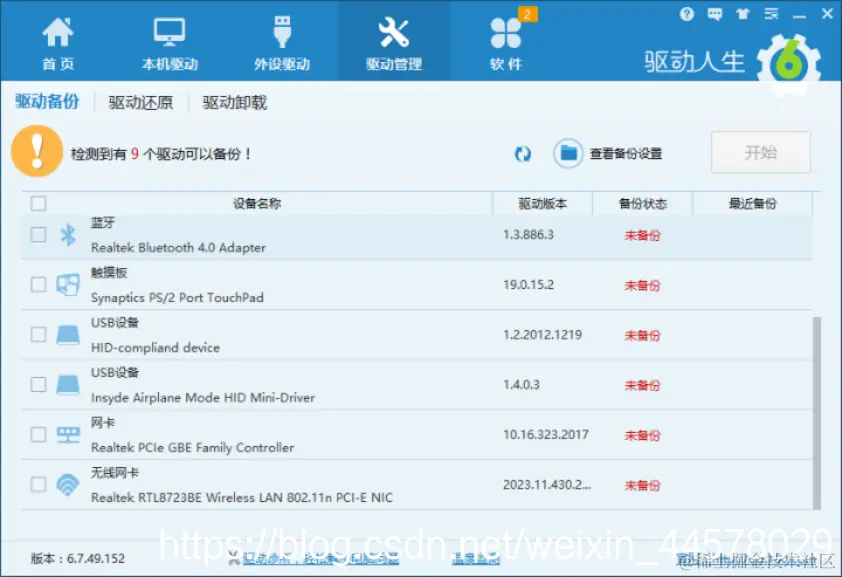The width and height of the screenshot is (842, 577).
Task: Toggle the select-all checkbox in header
Action: [38, 203]
